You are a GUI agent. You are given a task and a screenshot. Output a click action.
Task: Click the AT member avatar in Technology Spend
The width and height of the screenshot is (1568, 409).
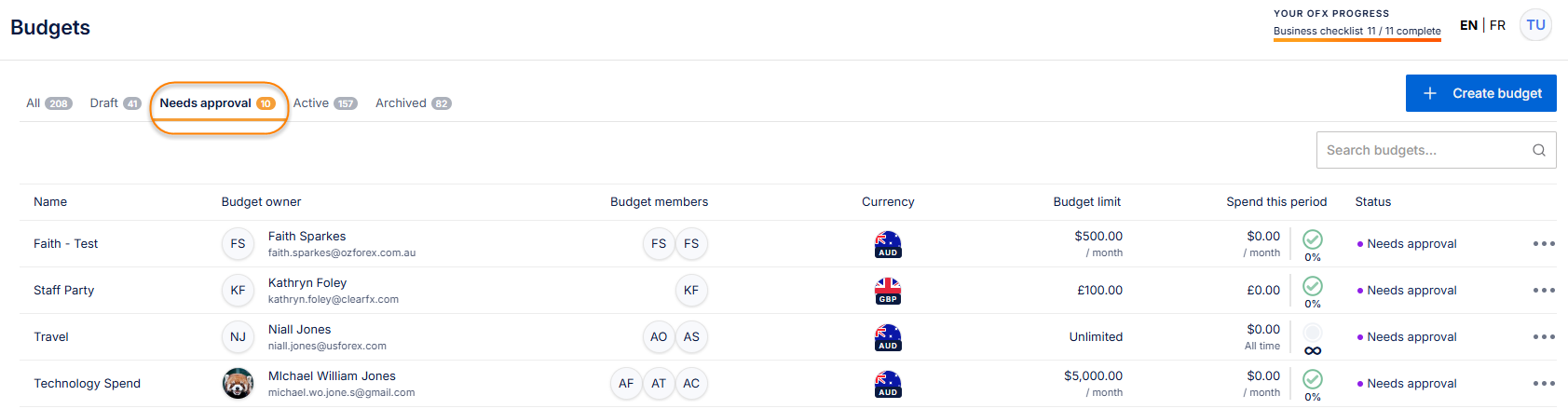click(659, 384)
